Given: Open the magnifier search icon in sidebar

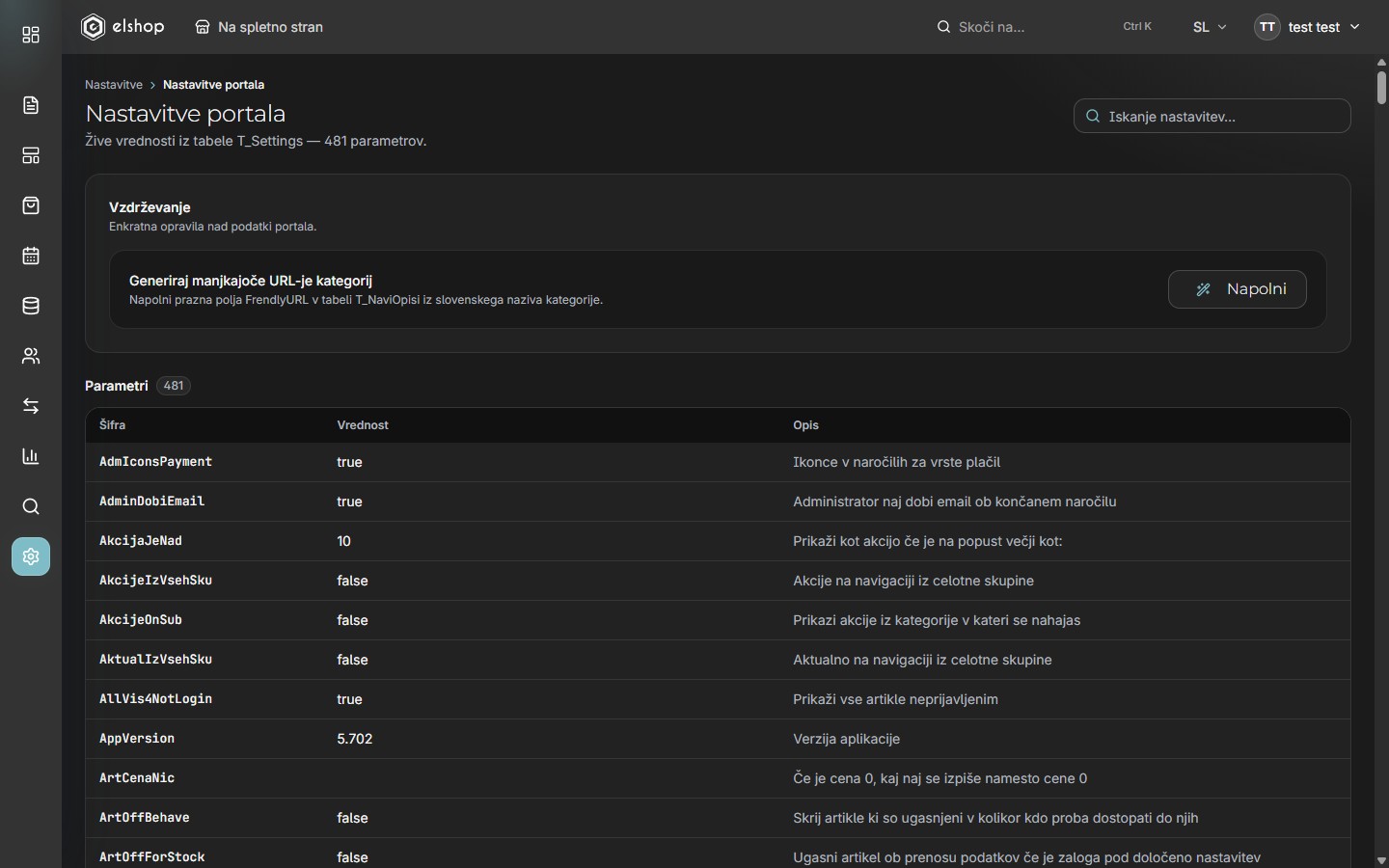Looking at the screenshot, I should tap(31, 506).
